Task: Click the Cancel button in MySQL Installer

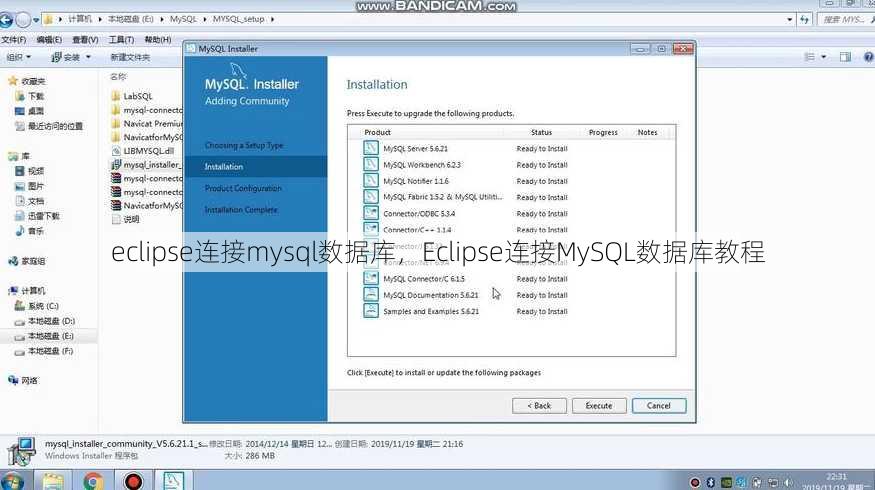Action: [x=658, y=406]
